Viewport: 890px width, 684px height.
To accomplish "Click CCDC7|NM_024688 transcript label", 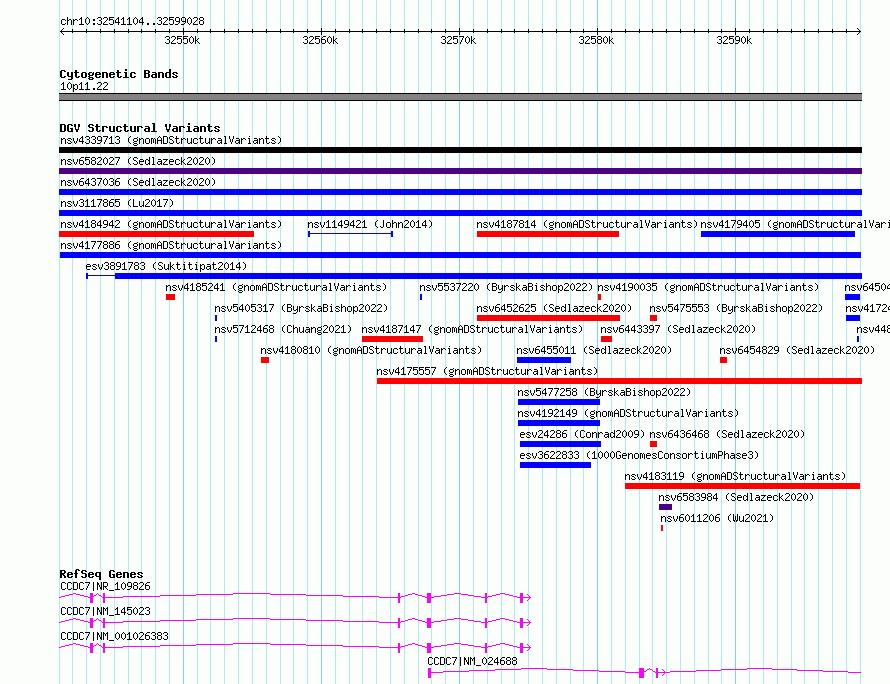I will (472, 661).
